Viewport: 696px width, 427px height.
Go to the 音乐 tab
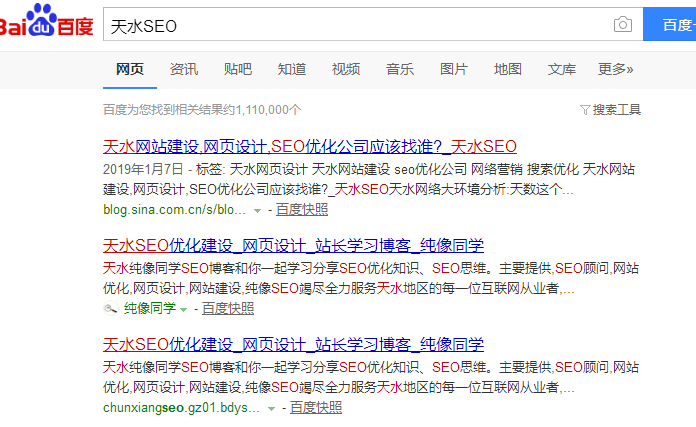[399, 69]
